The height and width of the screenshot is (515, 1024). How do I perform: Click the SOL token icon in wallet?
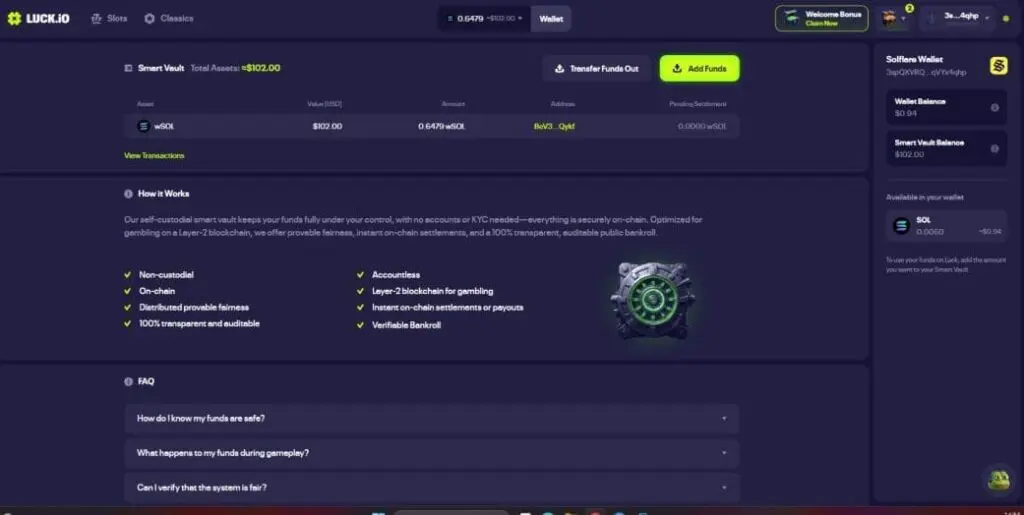(901, 226)
